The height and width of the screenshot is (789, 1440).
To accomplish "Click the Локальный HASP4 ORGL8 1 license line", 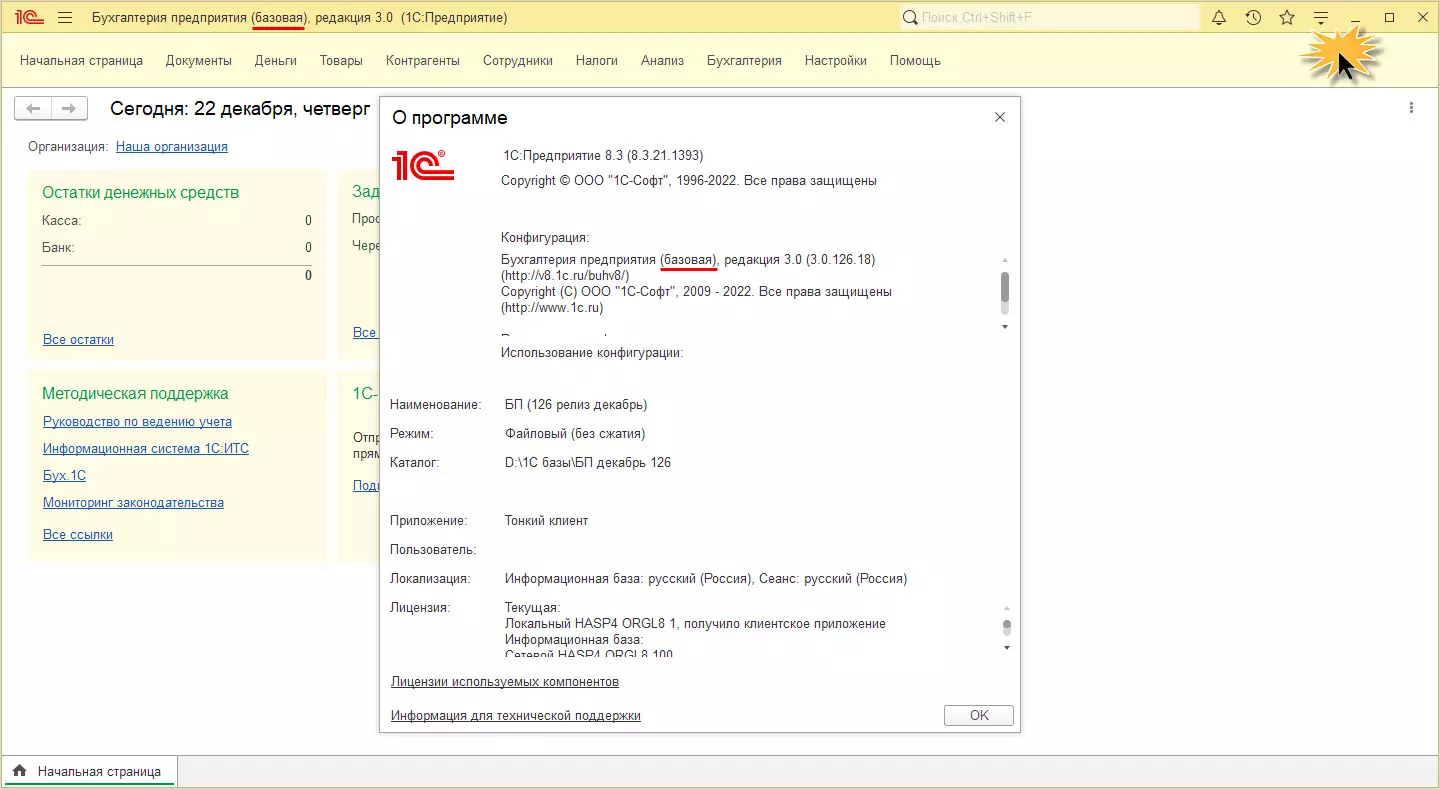I will tap(695, 623).
